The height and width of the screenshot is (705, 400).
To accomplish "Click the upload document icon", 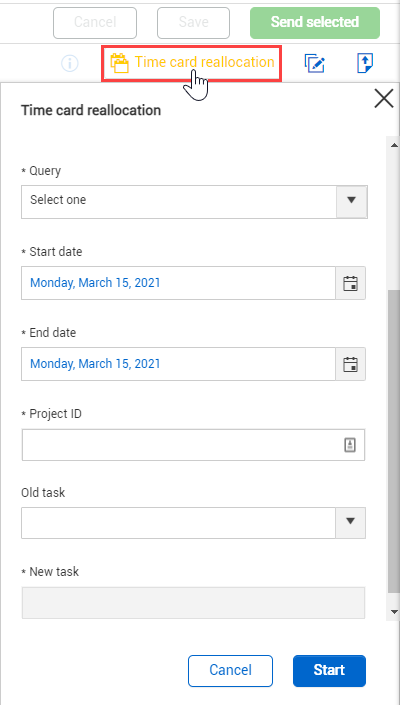I will tap(365, 63).
